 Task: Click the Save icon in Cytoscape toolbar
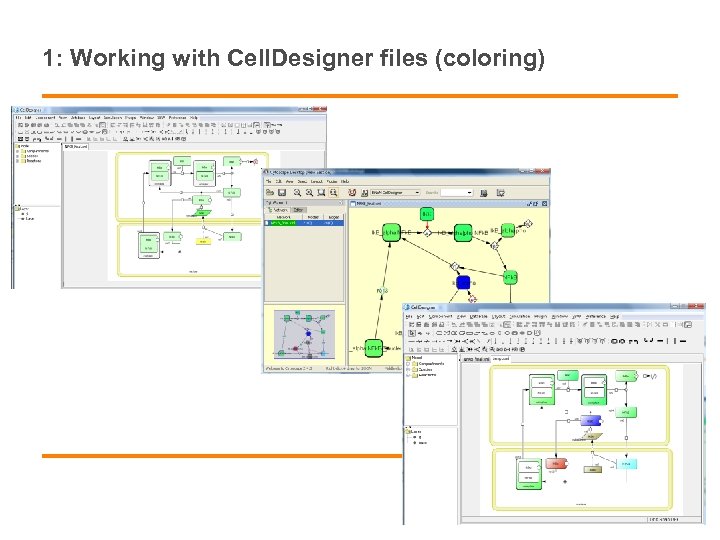282,192
